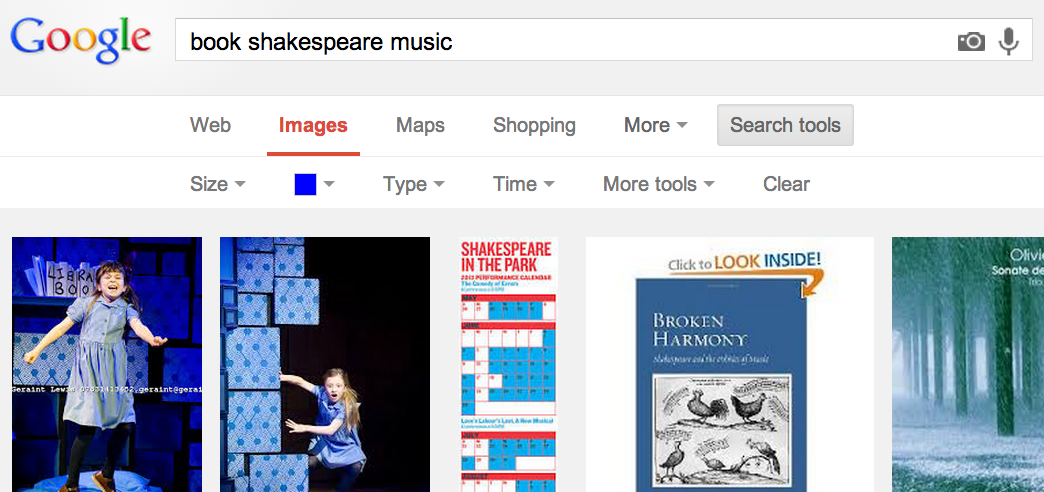Open the Size filter dropdown

point(218,184)
